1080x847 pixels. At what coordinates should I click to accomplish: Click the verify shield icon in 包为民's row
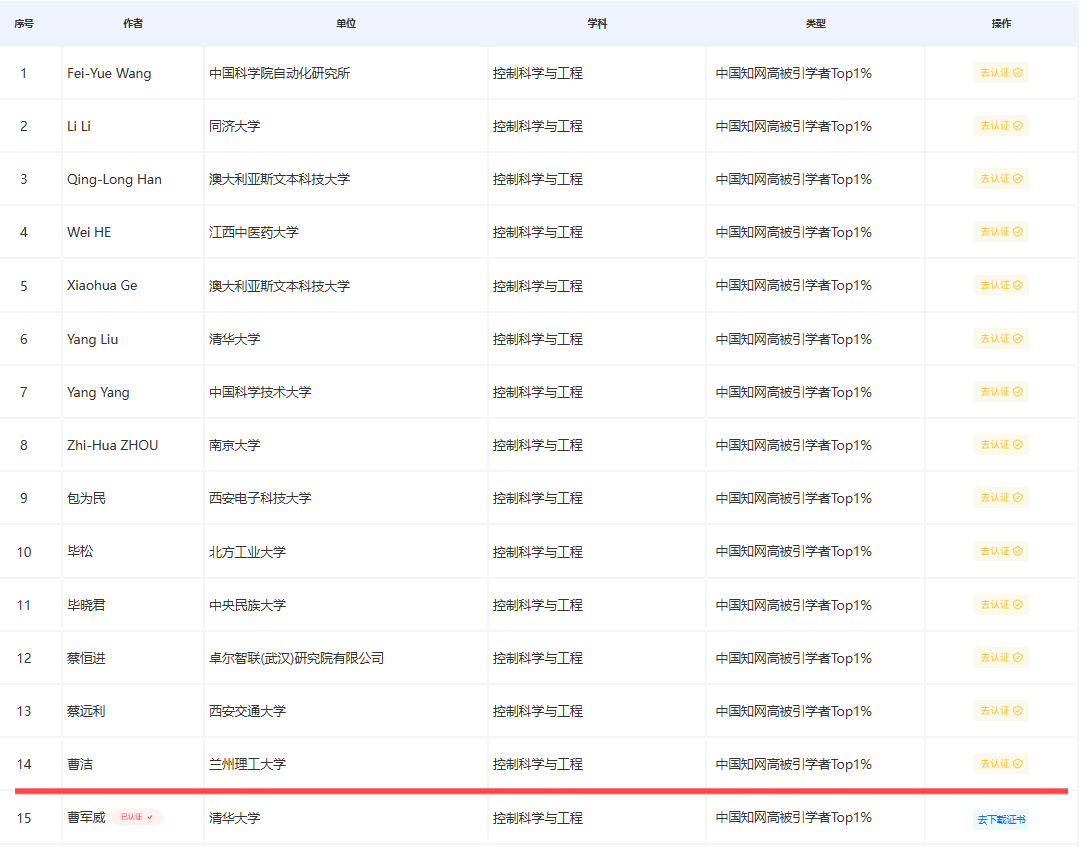(x=1018, y=498)
